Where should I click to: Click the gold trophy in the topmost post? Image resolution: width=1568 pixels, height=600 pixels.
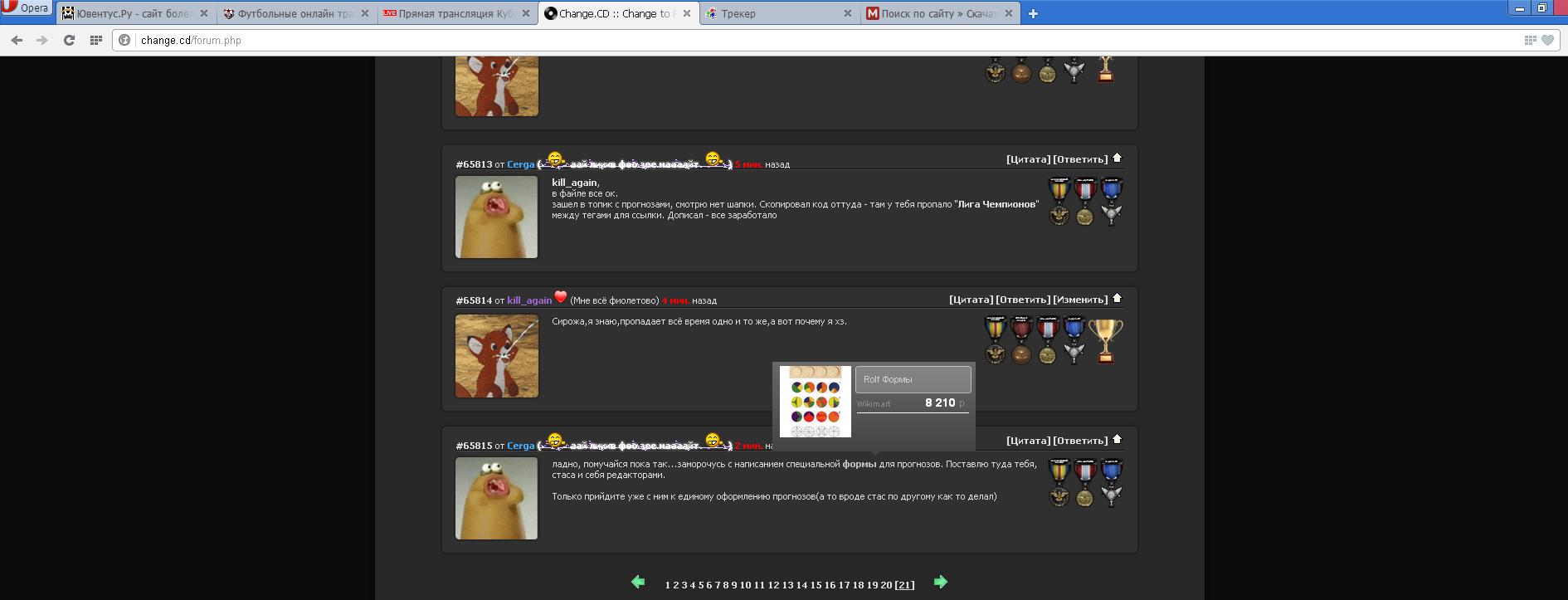[x=1105, y=69]
